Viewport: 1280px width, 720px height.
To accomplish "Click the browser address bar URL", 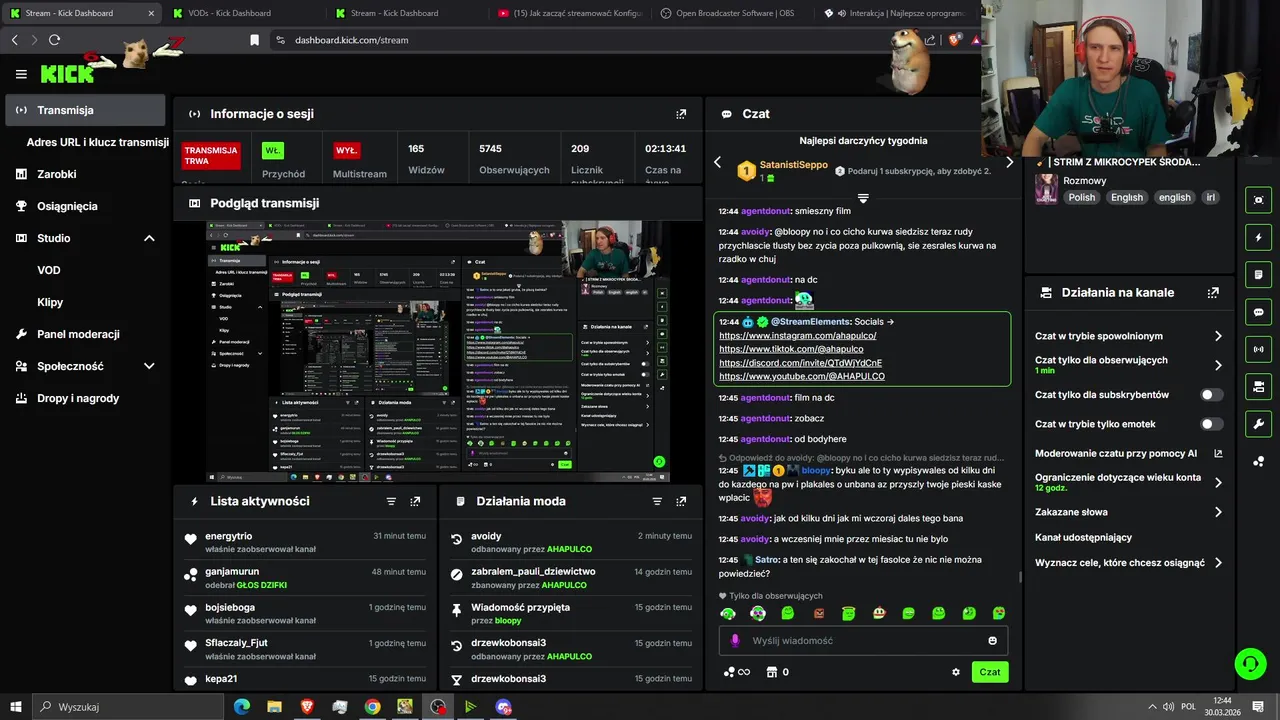I will click(x=351, y=40).
